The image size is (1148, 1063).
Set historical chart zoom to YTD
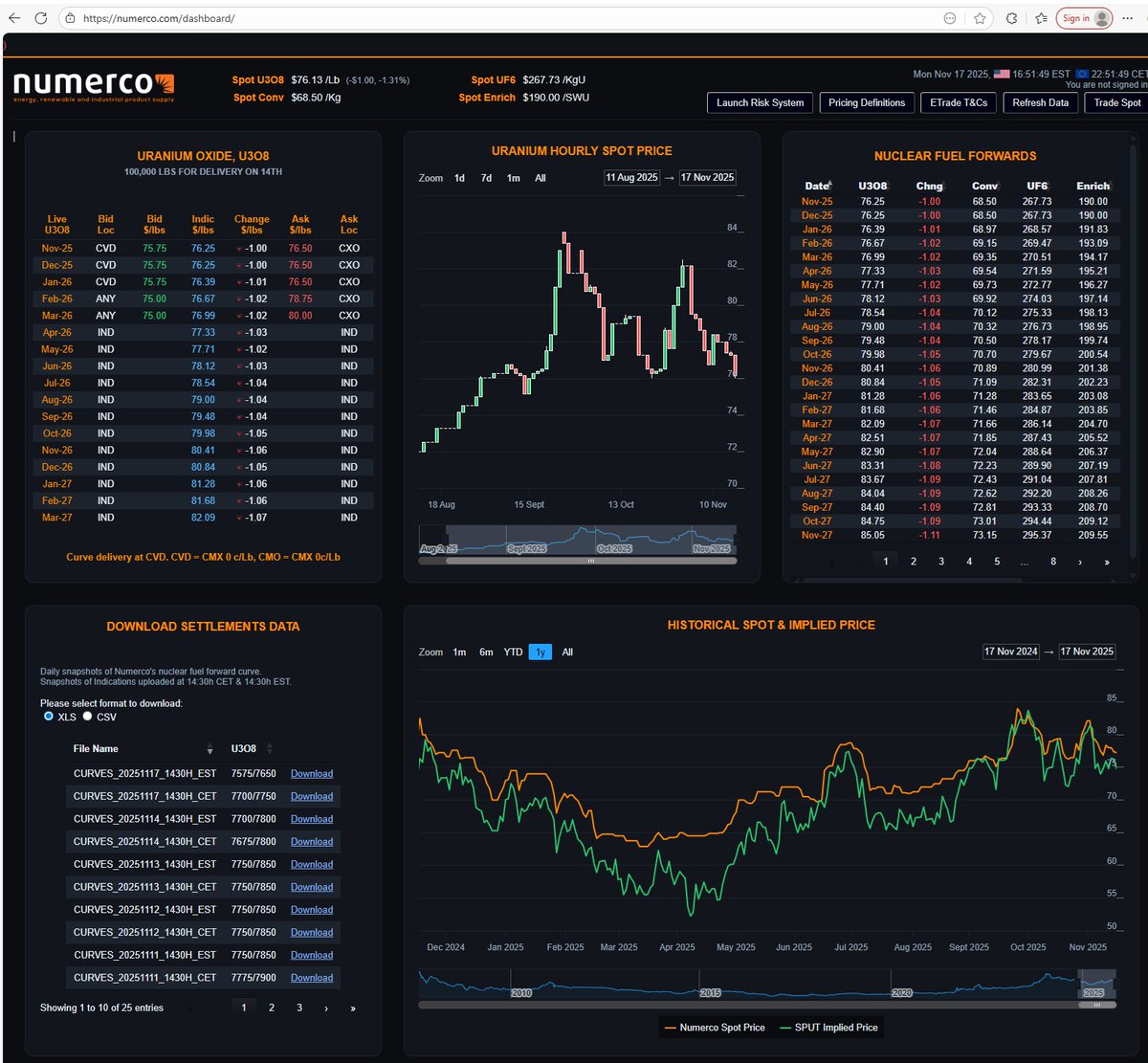pos(514,653)
